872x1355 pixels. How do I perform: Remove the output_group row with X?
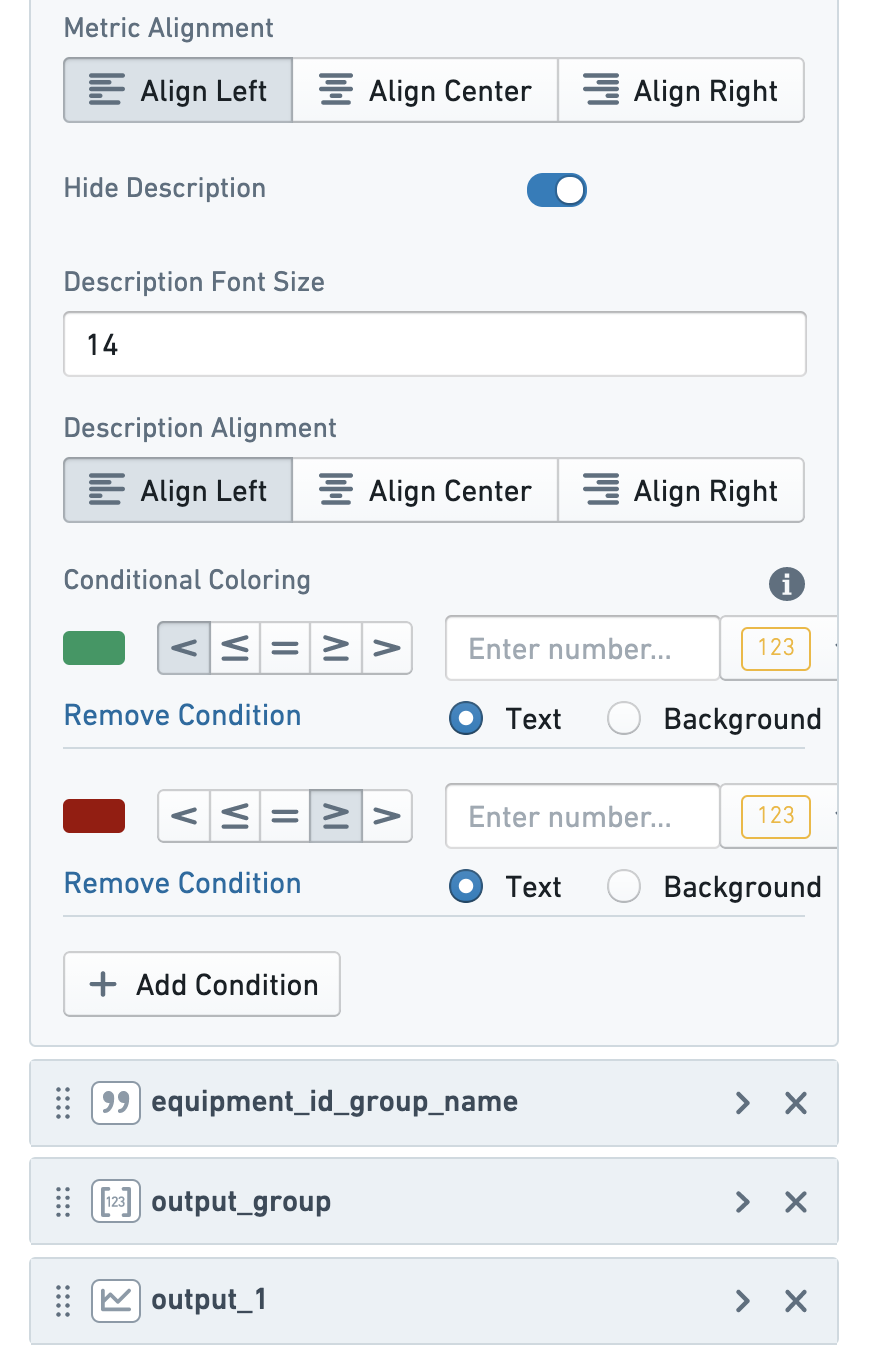(796, 1201)
